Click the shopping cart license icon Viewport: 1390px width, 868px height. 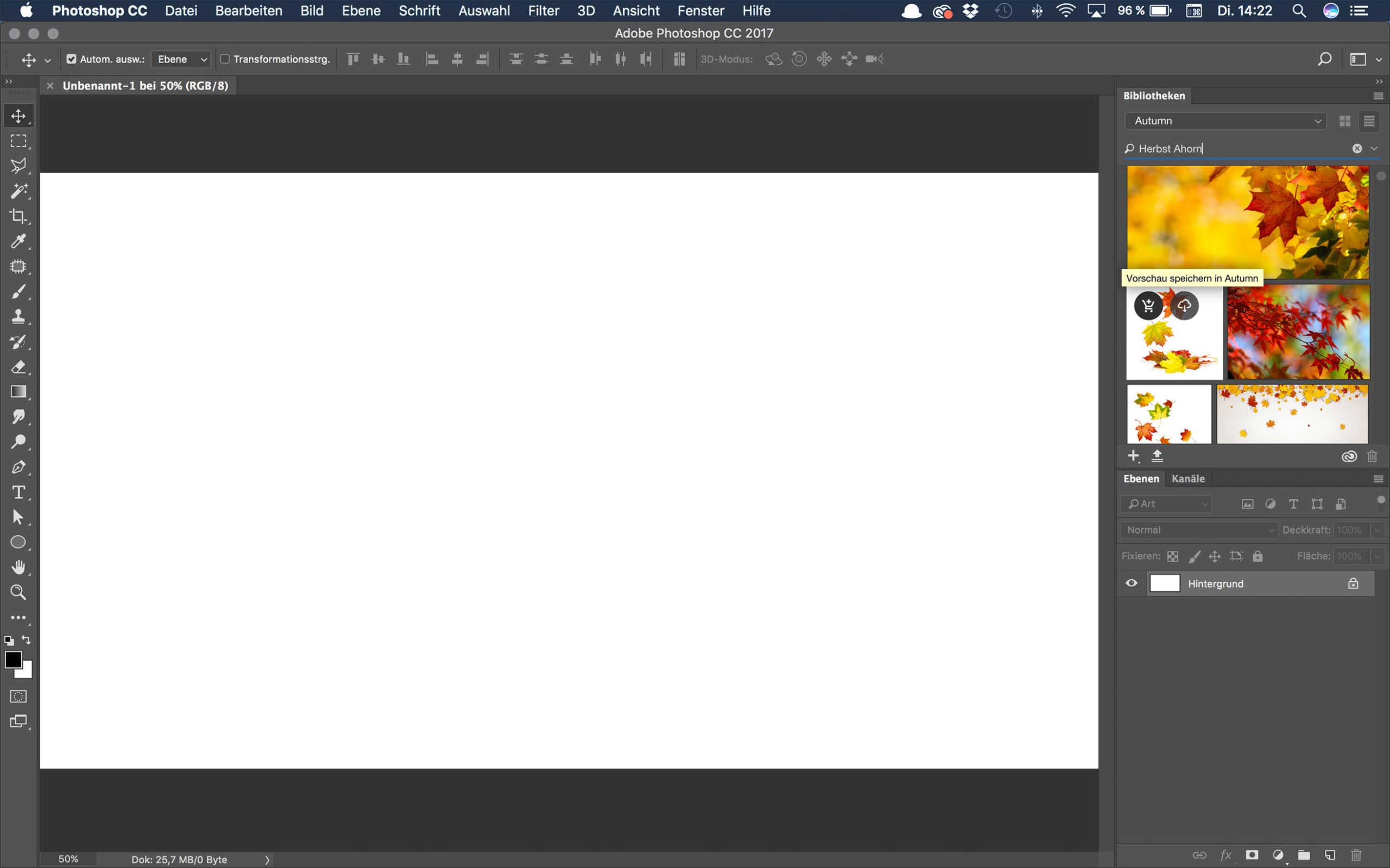[x=1148, y=306]
